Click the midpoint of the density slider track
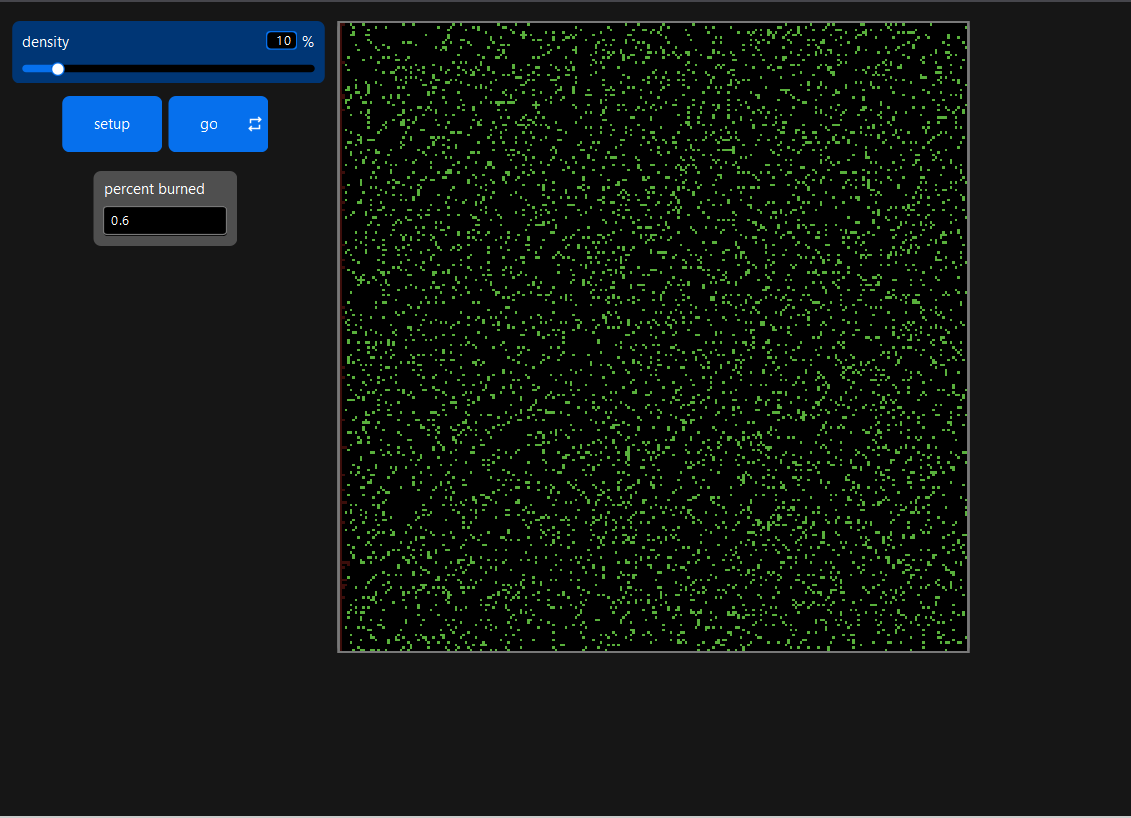 [x=168, y=69]
